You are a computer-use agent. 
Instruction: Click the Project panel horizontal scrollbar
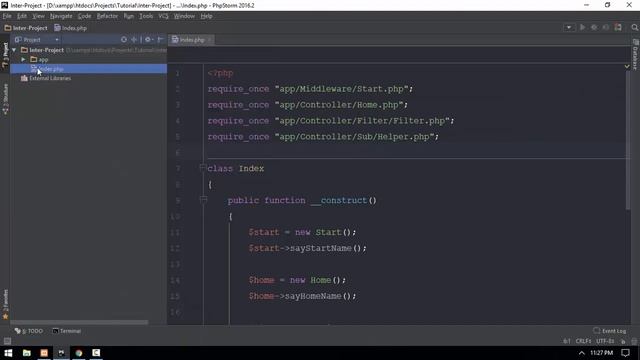point(79,322)
